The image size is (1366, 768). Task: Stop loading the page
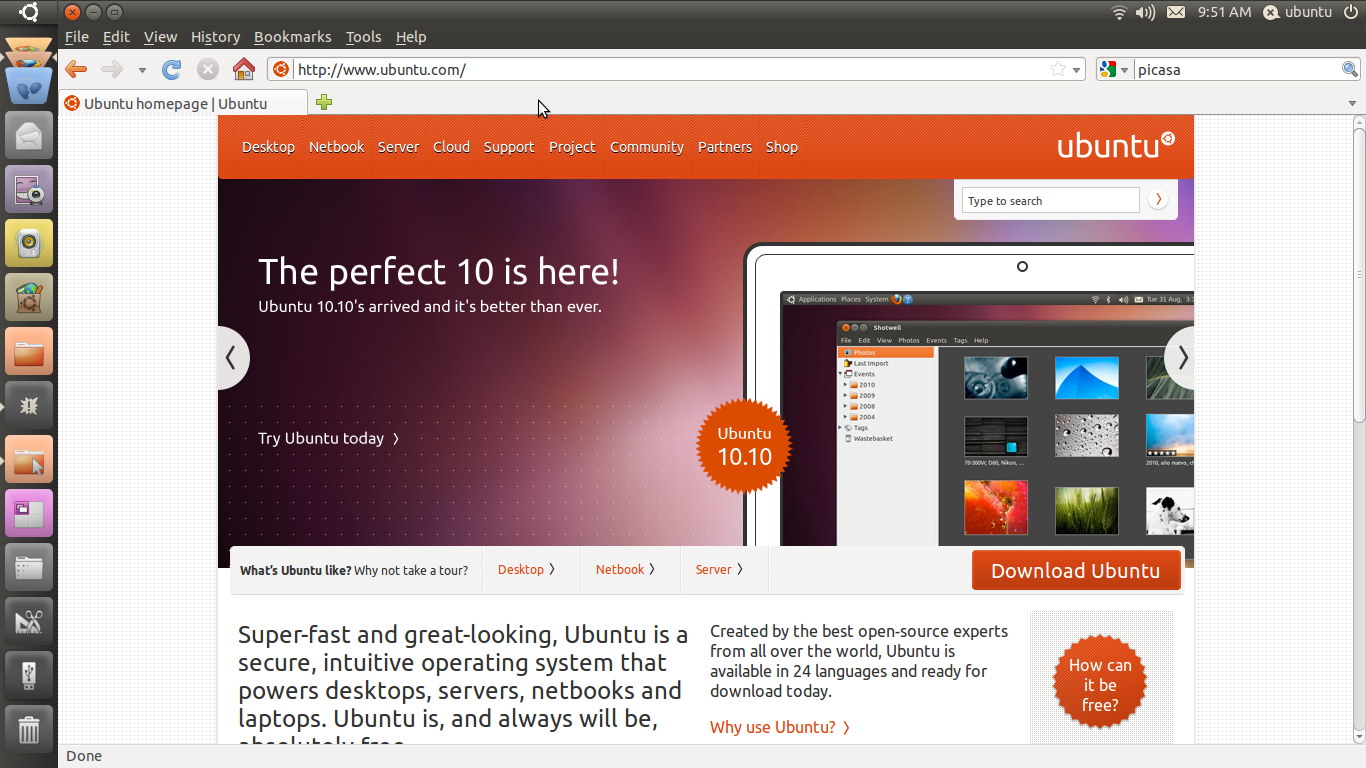click(207, 69)
